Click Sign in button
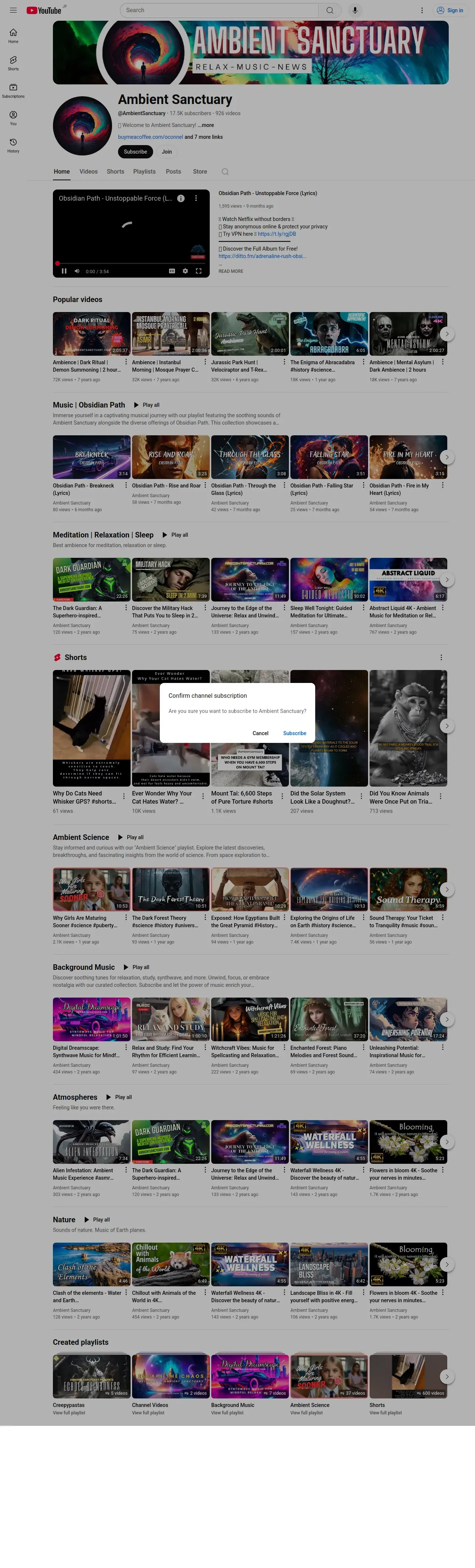 pyautogui.click(x=450, y=10)
